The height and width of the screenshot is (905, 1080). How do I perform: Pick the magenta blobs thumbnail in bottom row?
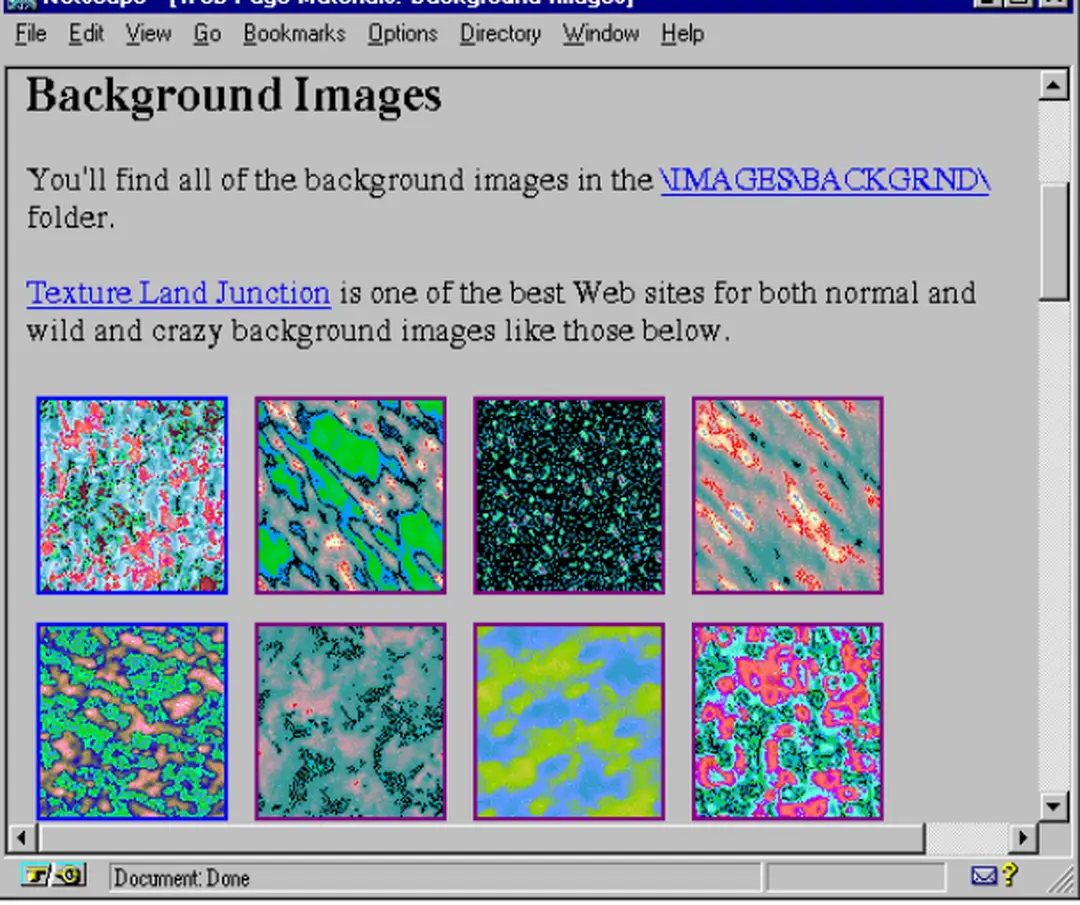tap(787, 721)
